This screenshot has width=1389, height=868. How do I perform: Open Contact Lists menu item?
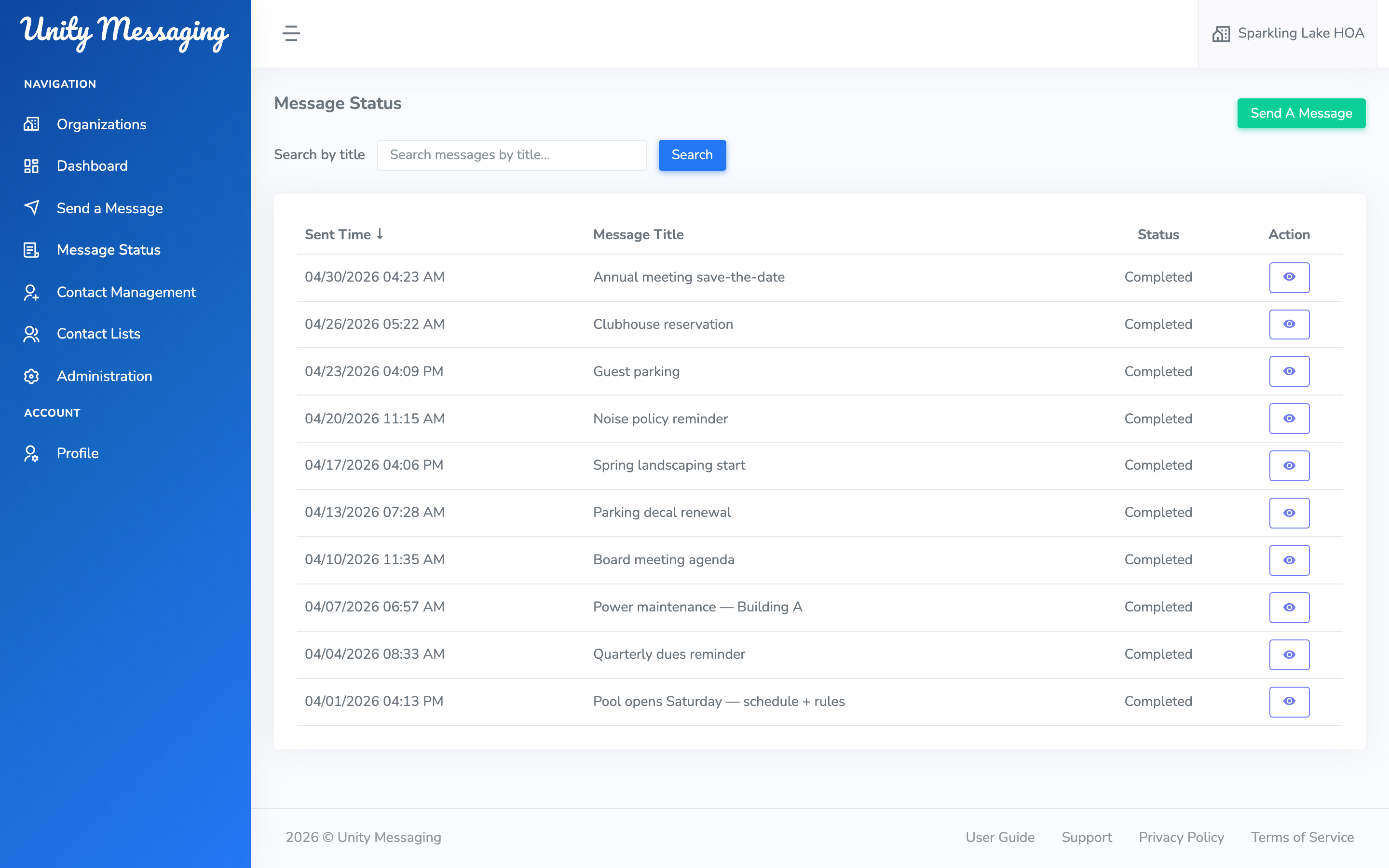[99, 334]
